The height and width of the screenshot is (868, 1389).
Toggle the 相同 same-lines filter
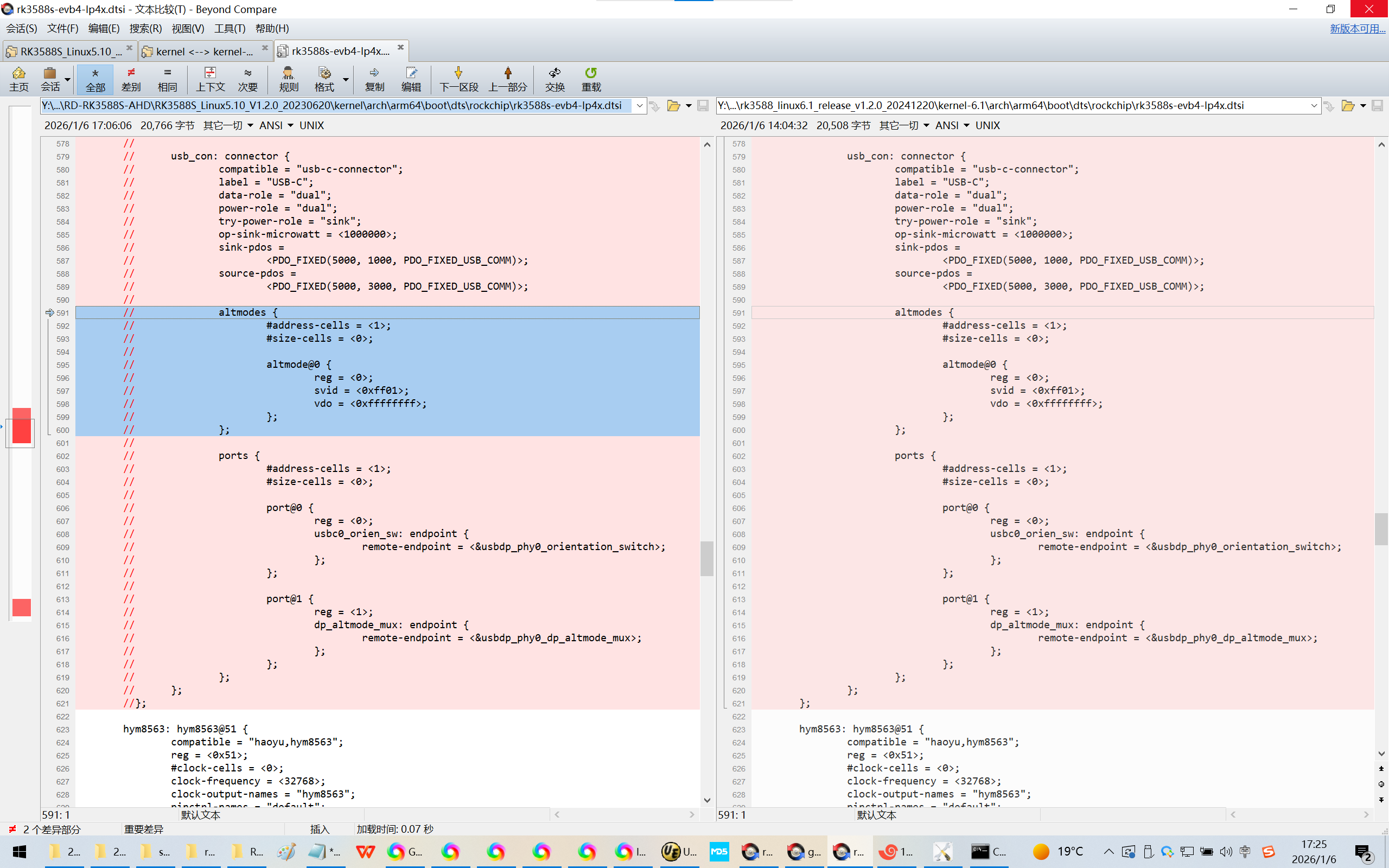pos(167,79)
